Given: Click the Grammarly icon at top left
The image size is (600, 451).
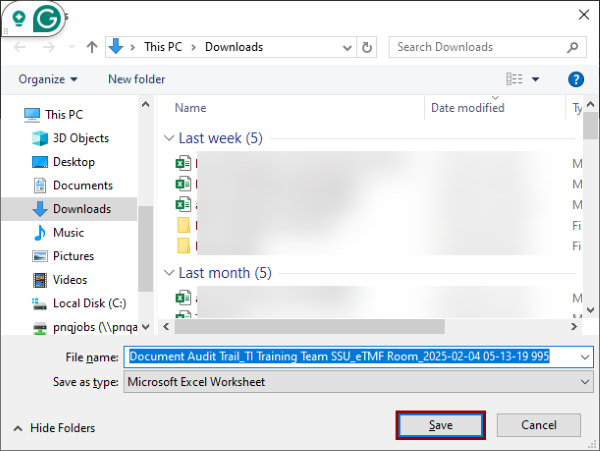Looking at the screenshot, I should (x=45, y=20).
